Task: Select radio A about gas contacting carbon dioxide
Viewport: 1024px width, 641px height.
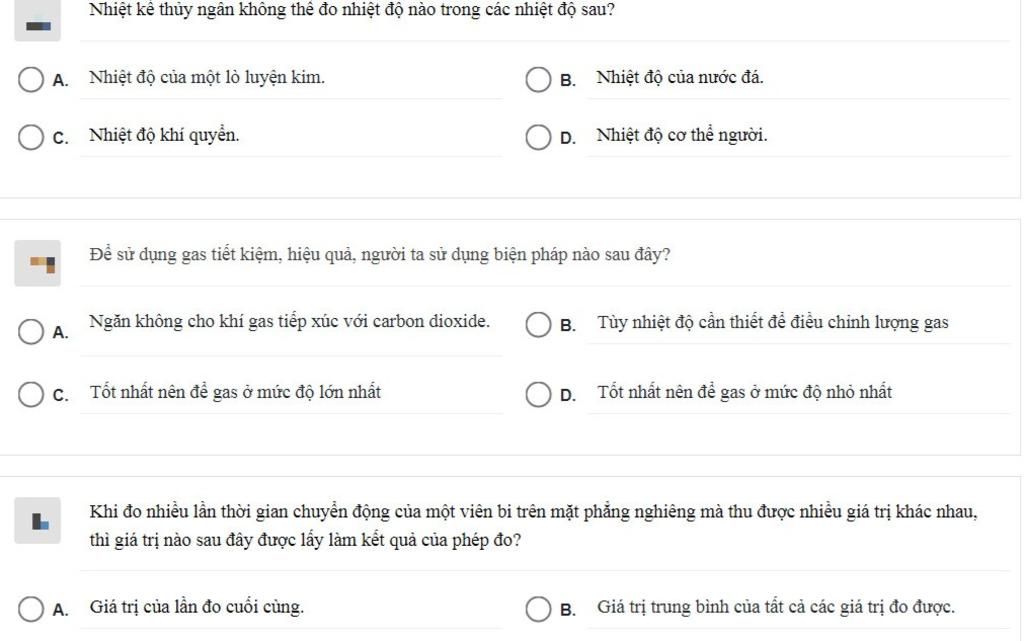Action: (31, 332)
